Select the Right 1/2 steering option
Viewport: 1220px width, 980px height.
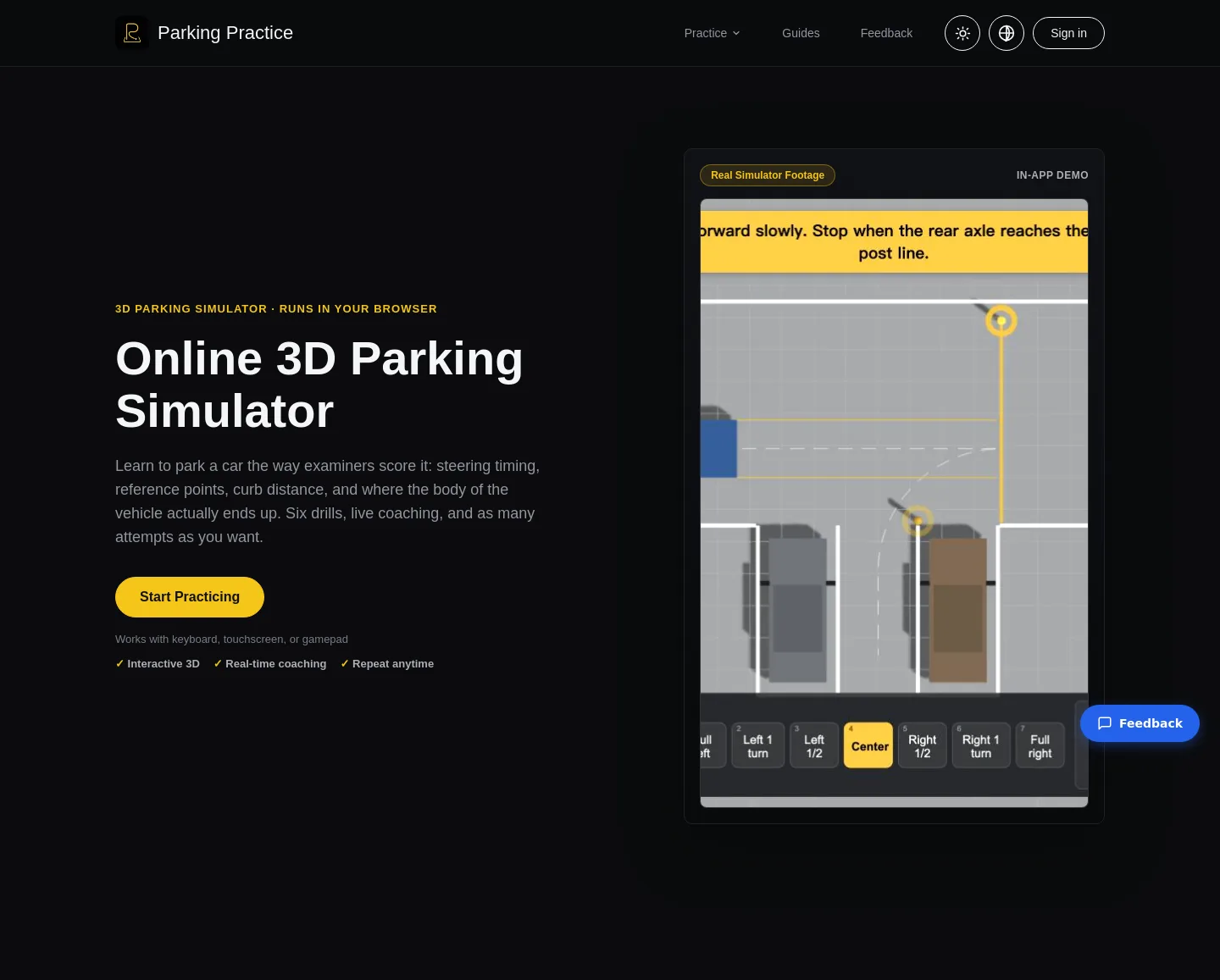923,745
